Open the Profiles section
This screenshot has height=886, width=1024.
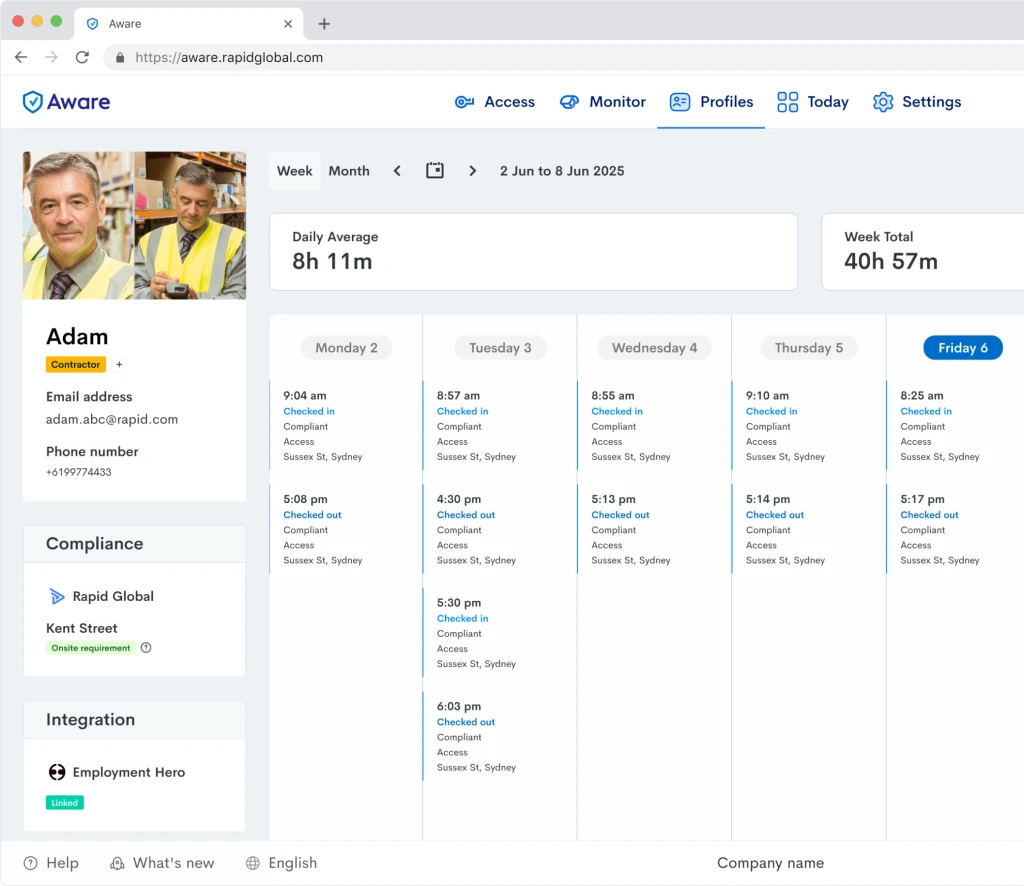pos(711,102)
